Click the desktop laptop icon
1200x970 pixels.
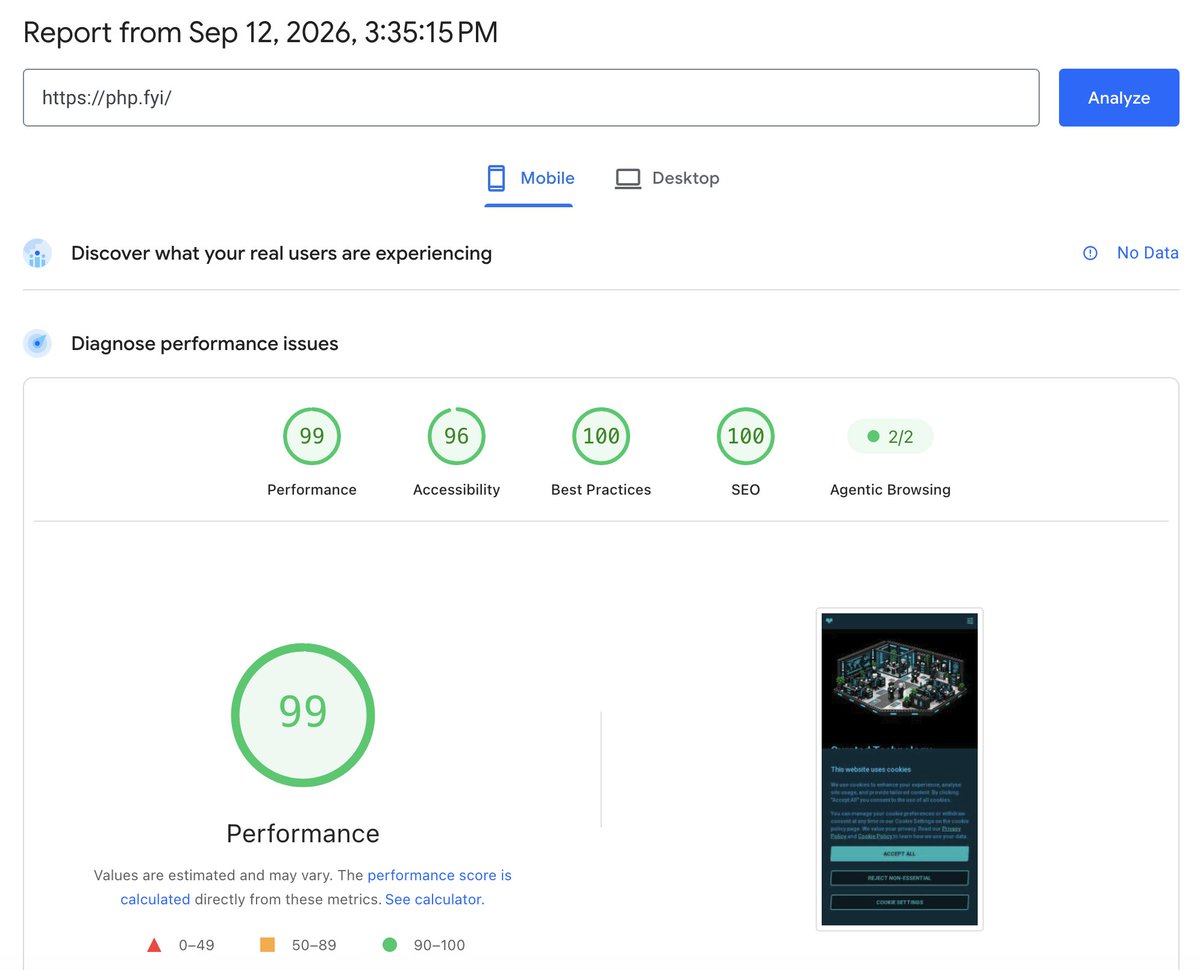coord(628,178)
